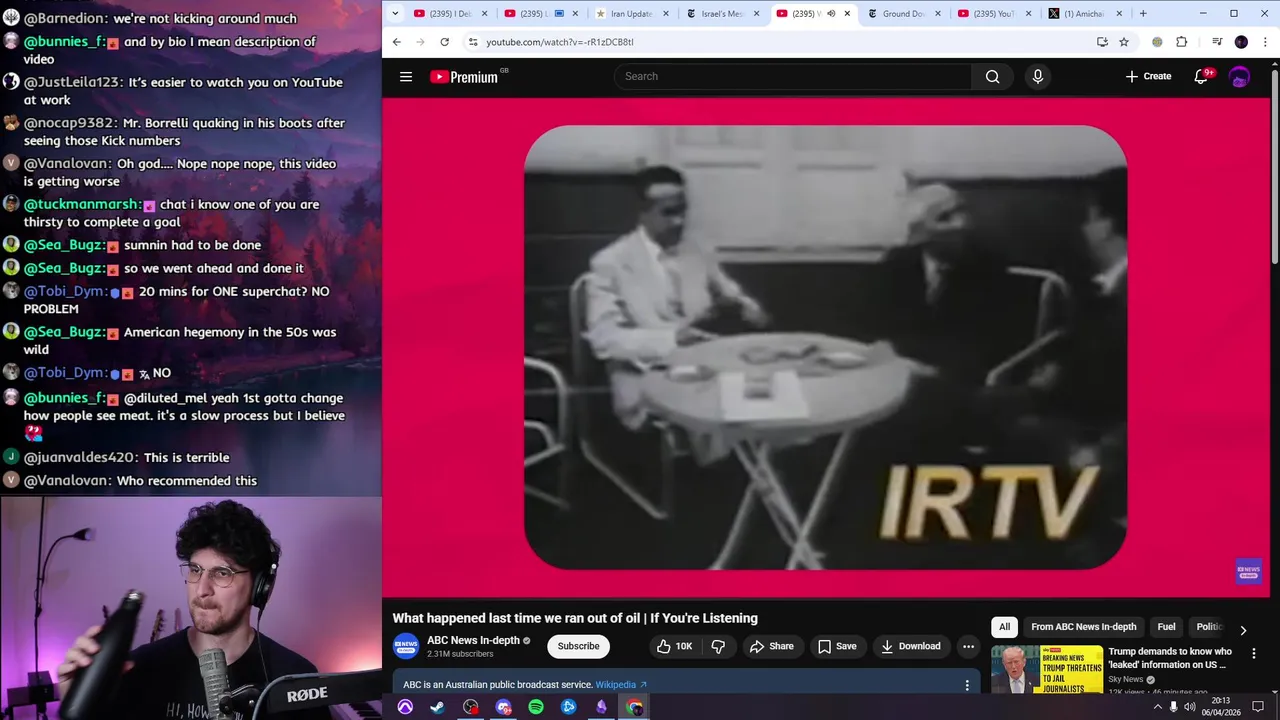
Task: Show more filter chips with right arrow
Action: pos(1243,630)
